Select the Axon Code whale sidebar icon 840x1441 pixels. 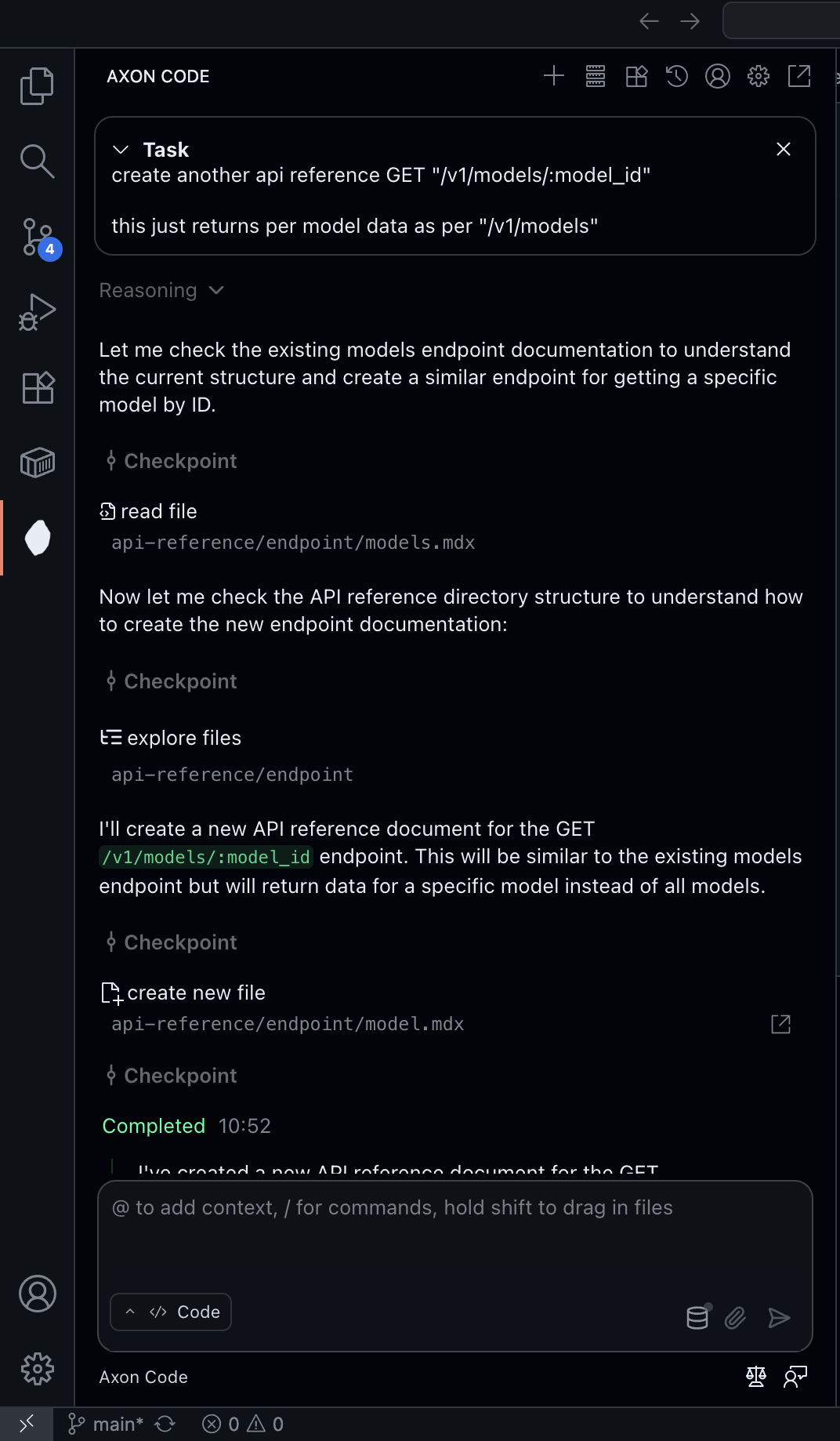[x=37, y=537]
